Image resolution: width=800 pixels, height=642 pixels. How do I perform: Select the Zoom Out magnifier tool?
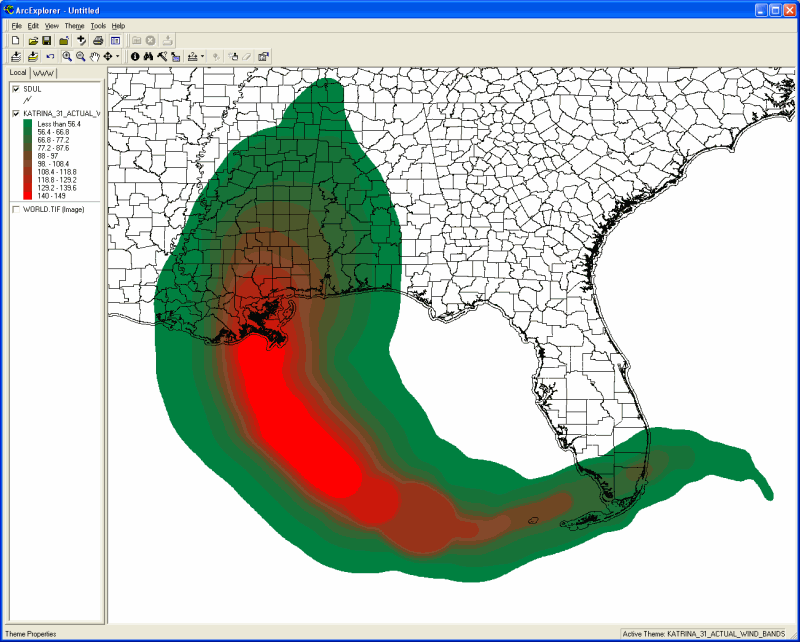pos(80,57)
